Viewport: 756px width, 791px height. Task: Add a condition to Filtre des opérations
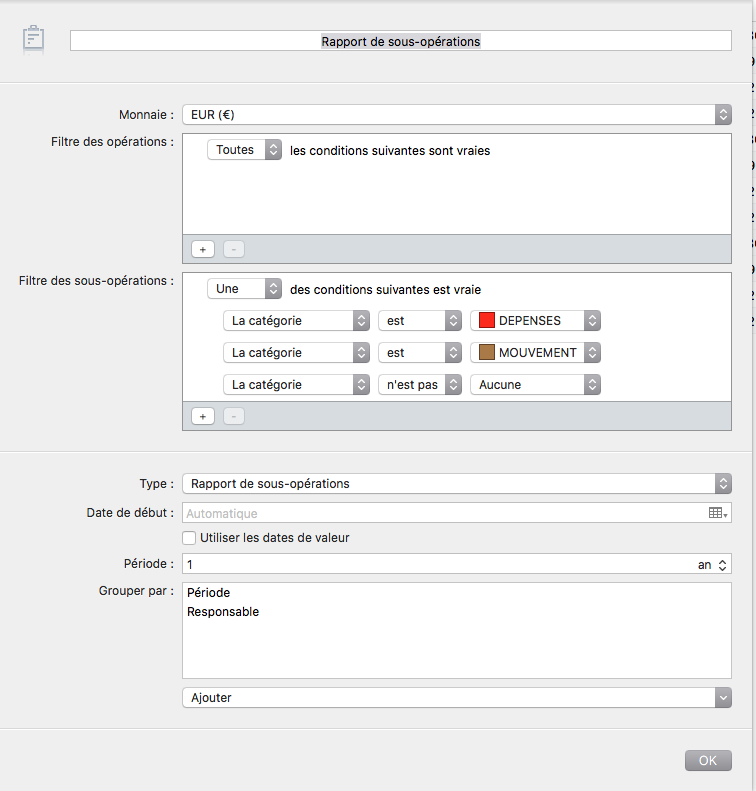coord(203,249)
